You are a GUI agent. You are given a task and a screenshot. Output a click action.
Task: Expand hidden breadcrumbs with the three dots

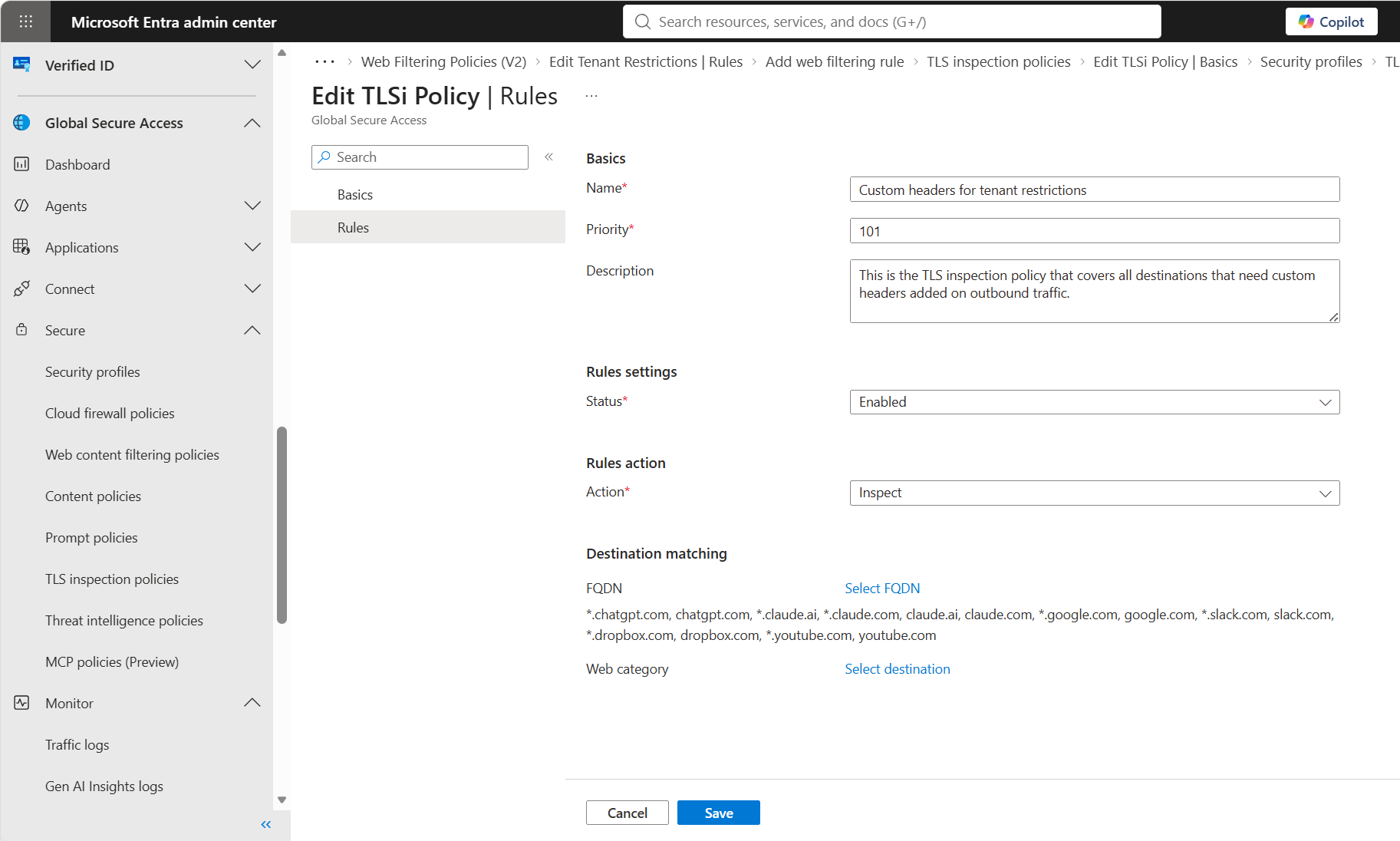point(325,61)
